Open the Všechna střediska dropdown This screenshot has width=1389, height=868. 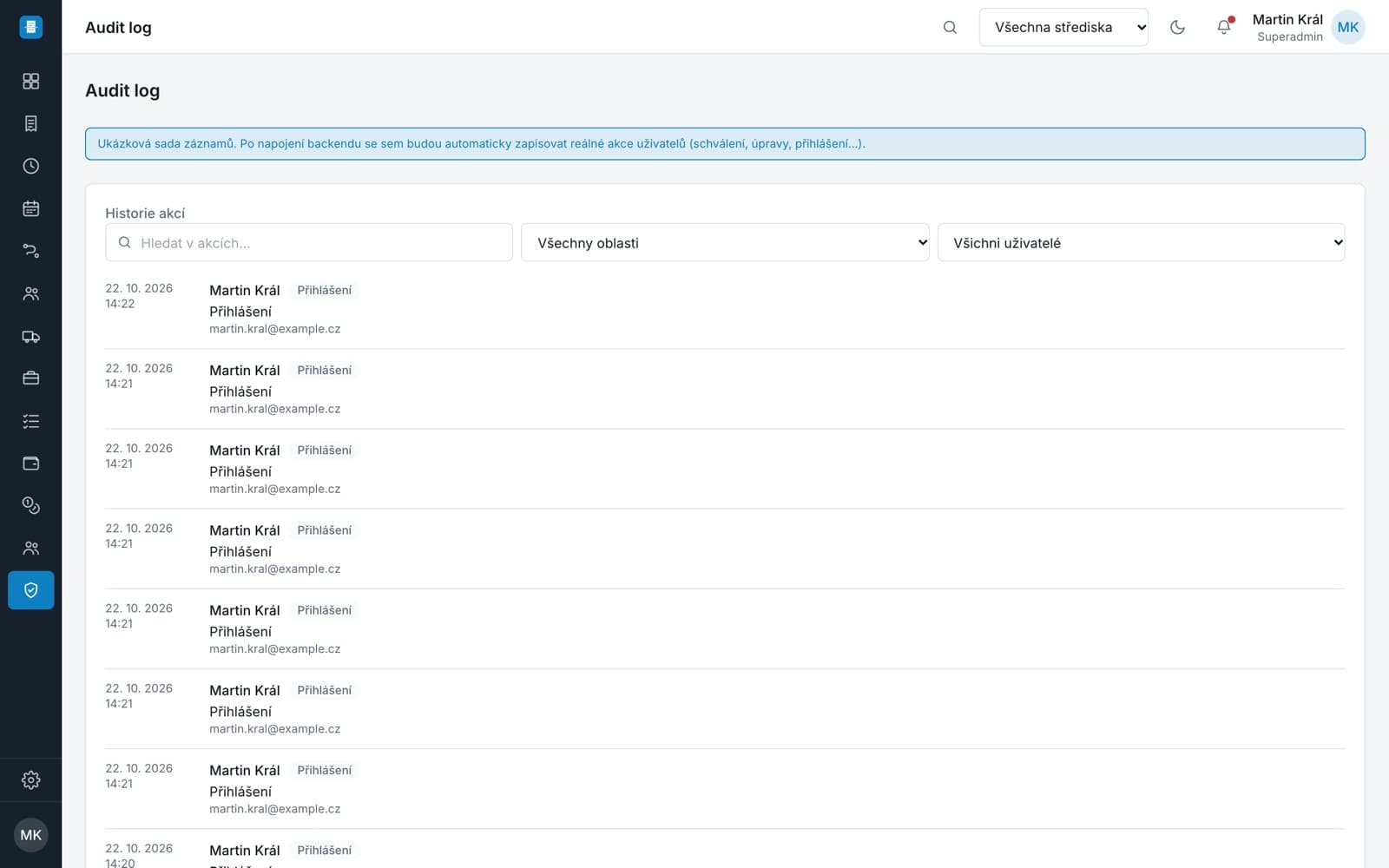(1063, 27)
